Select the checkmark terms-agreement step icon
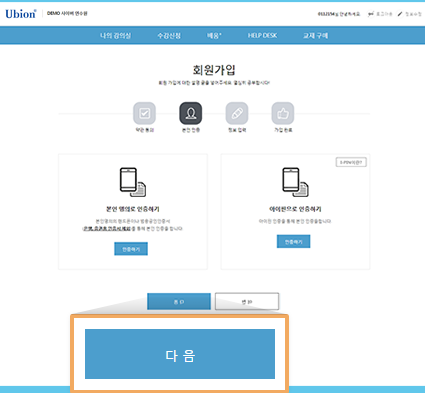 pos(144,113)
